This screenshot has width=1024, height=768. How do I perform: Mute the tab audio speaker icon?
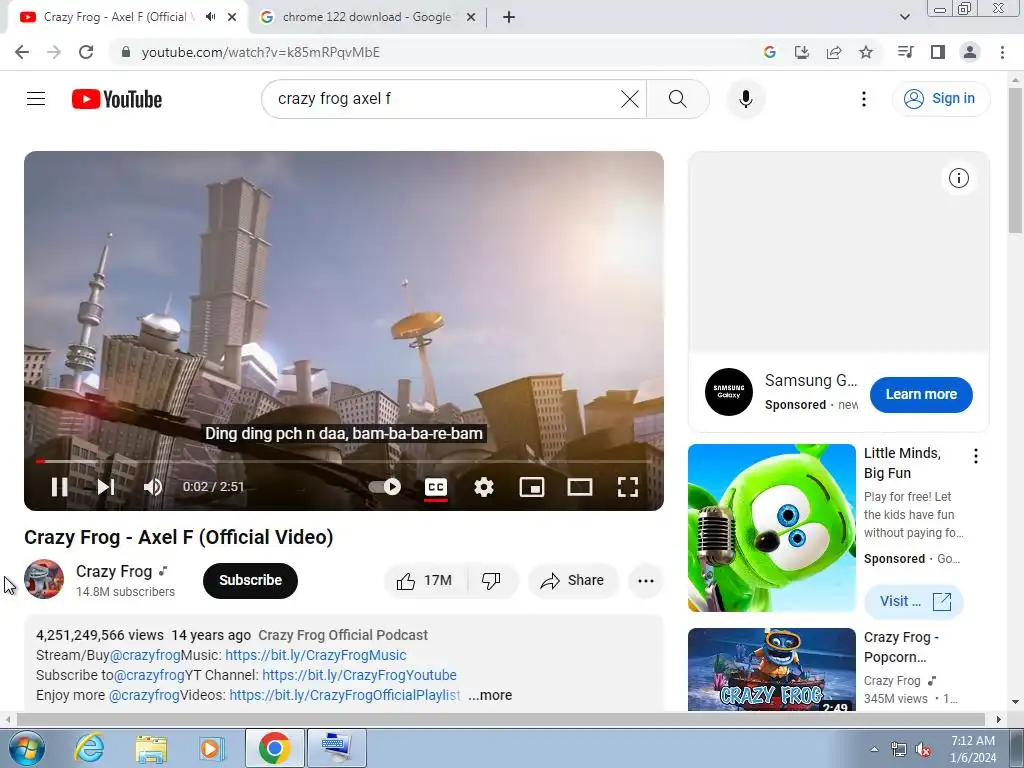tap(210, 17)
